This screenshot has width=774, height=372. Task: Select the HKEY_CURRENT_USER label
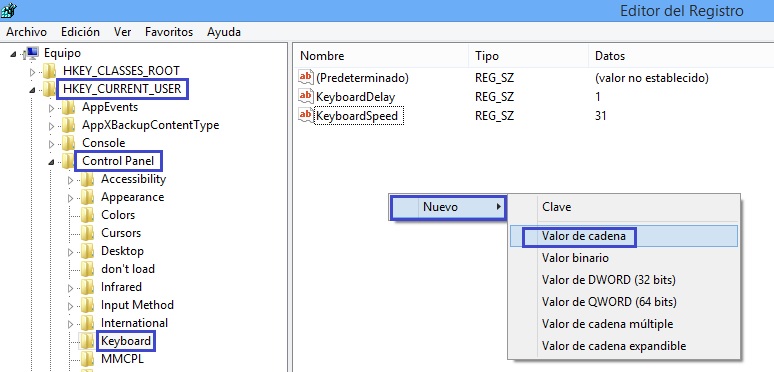(122, 89)
